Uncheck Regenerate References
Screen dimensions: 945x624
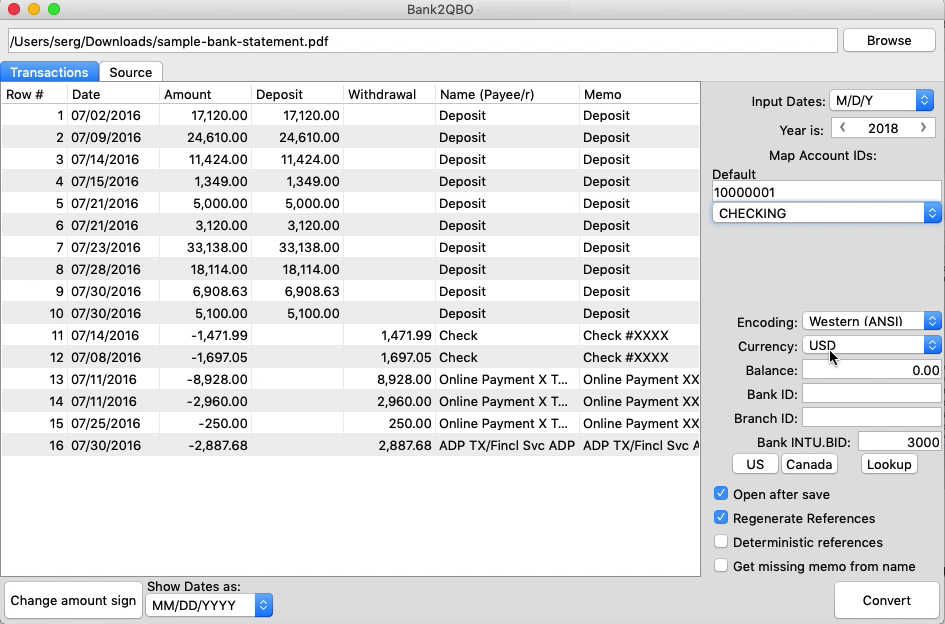point(721,518)
